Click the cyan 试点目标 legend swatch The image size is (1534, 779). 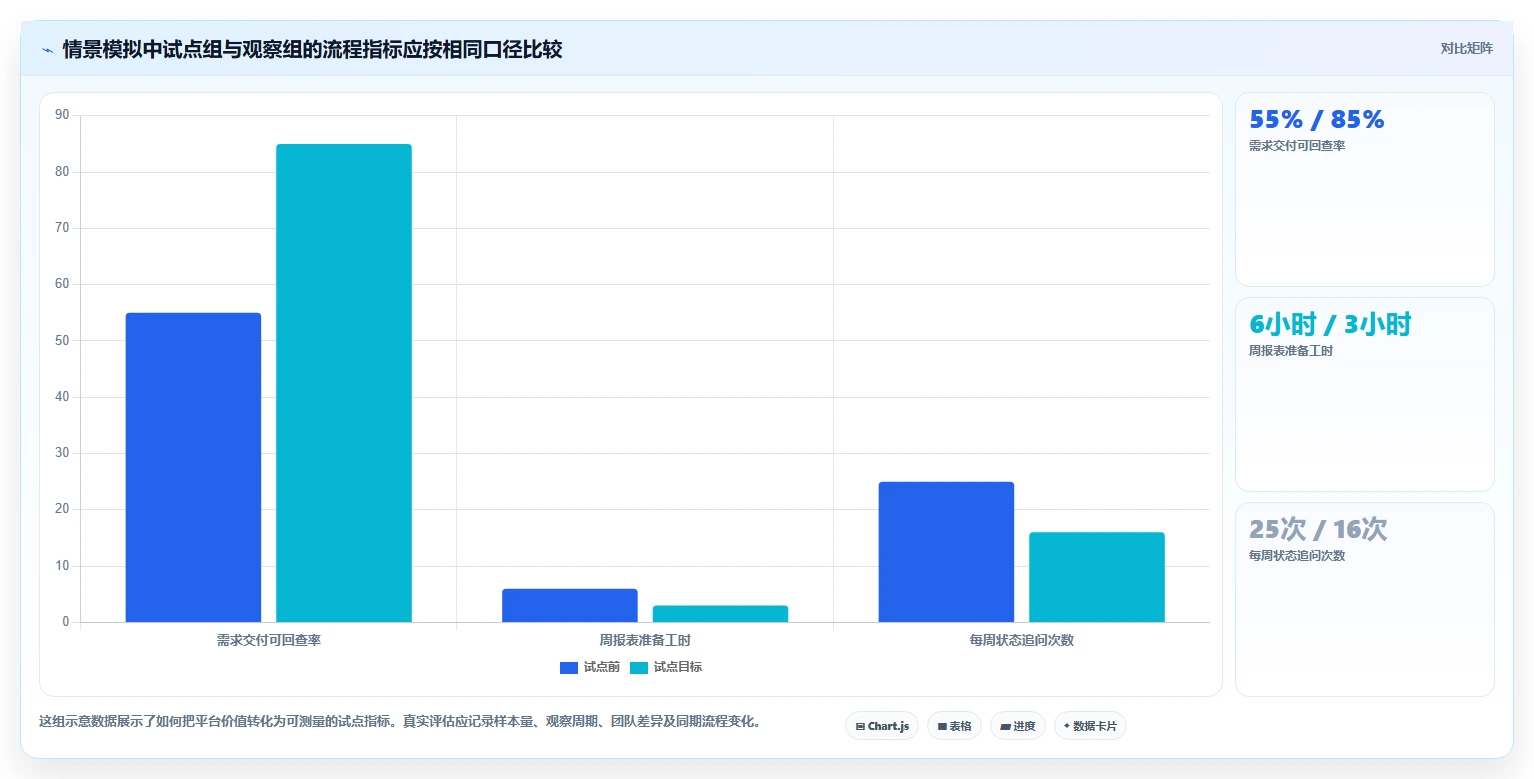[639, 668]
